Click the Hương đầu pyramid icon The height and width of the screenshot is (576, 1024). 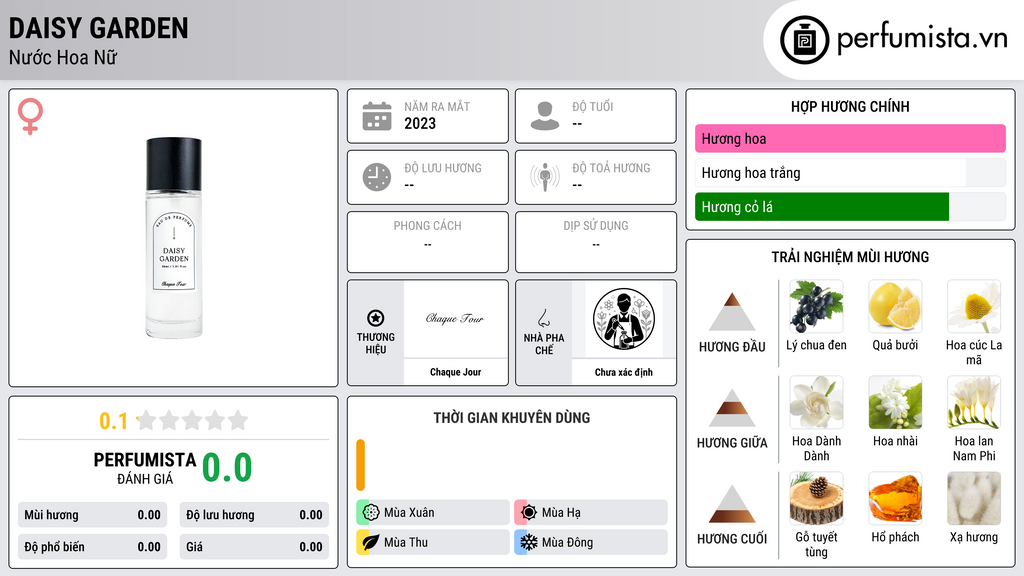tap(732, 312)
